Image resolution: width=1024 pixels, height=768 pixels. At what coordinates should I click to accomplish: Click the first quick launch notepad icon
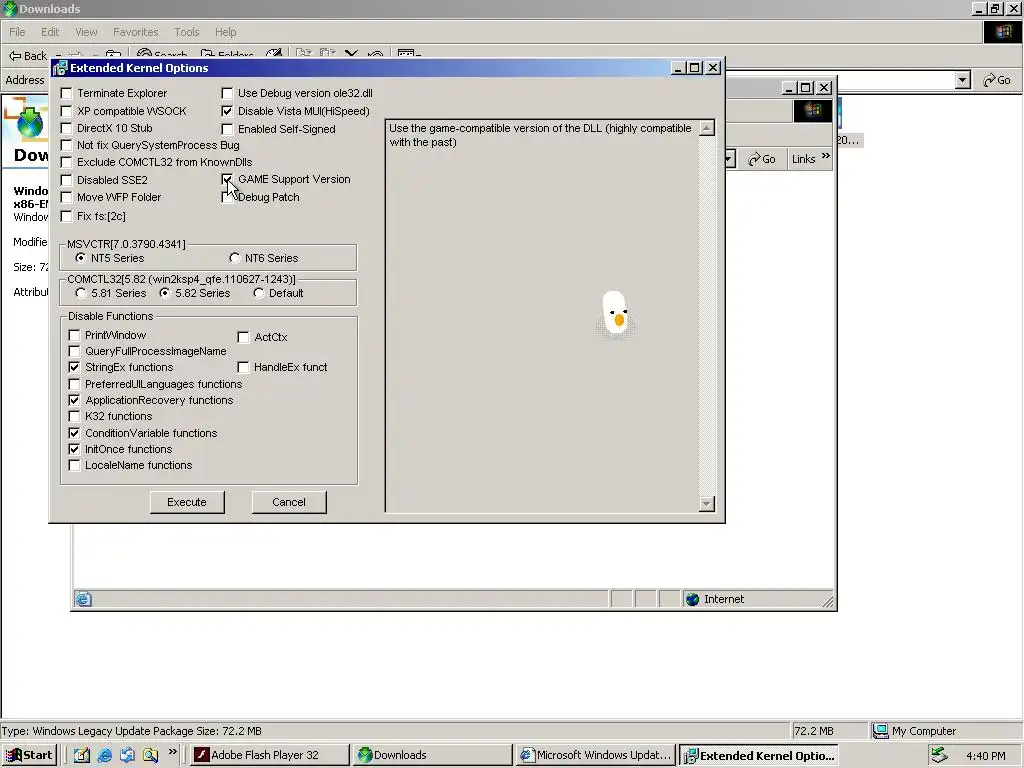[82, 755]
